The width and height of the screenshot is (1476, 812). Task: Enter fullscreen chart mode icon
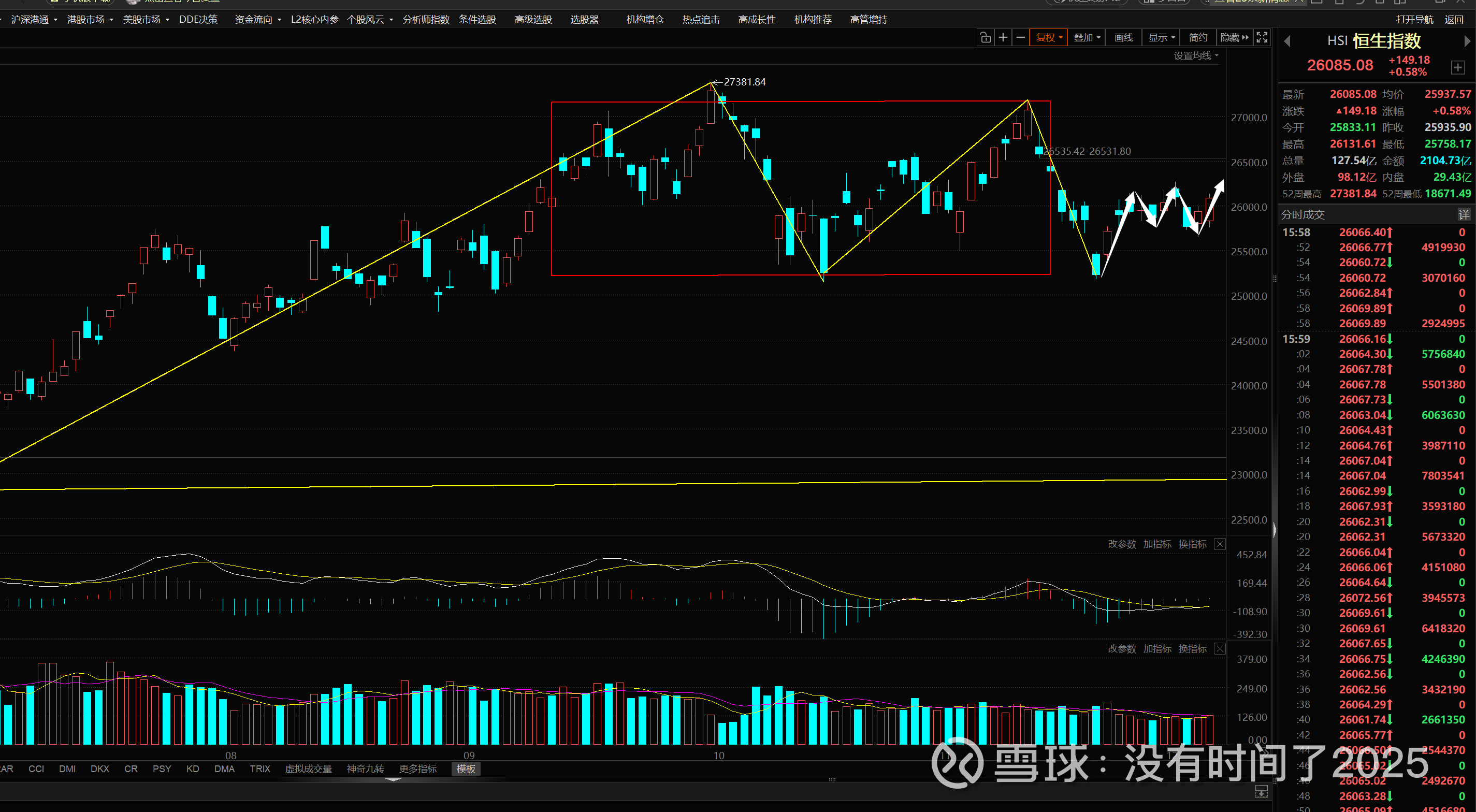coord(1262,38)
